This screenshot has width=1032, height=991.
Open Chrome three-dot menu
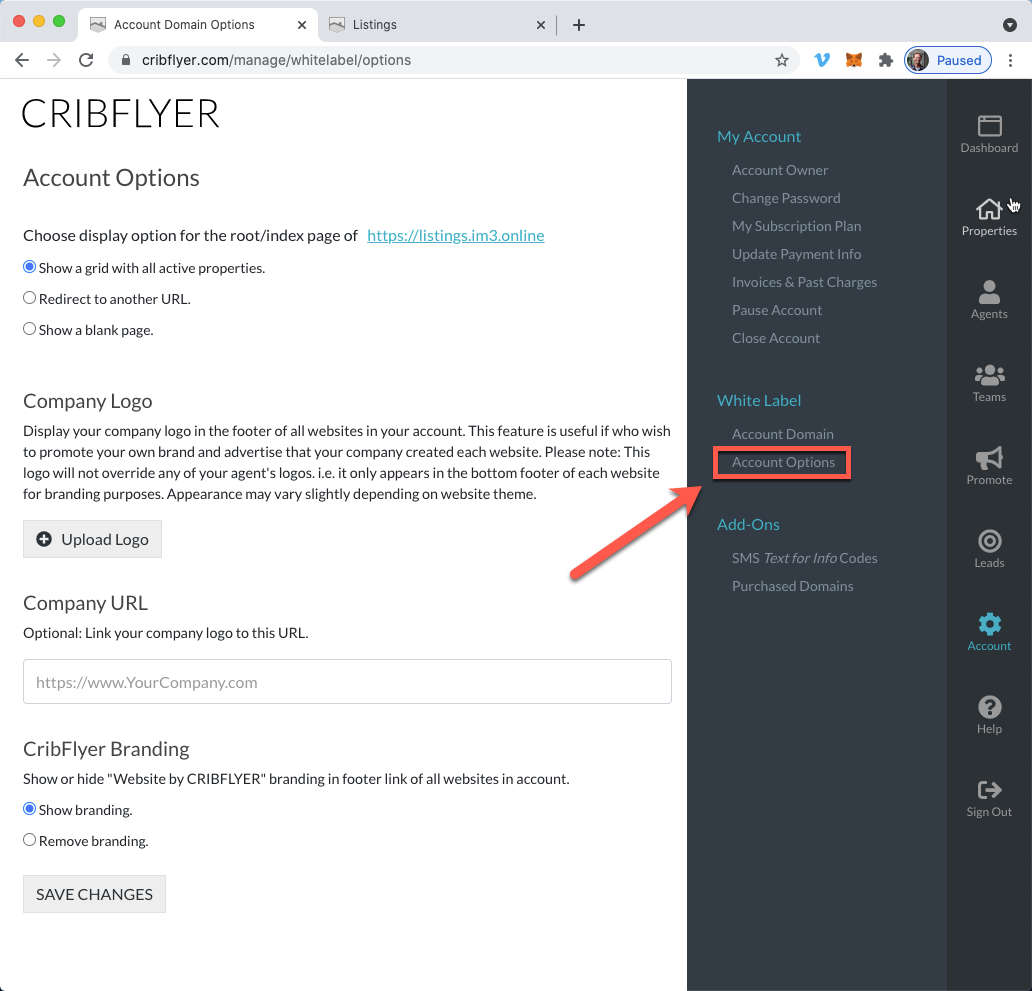pyautogui.click(x=1010, y=61)
